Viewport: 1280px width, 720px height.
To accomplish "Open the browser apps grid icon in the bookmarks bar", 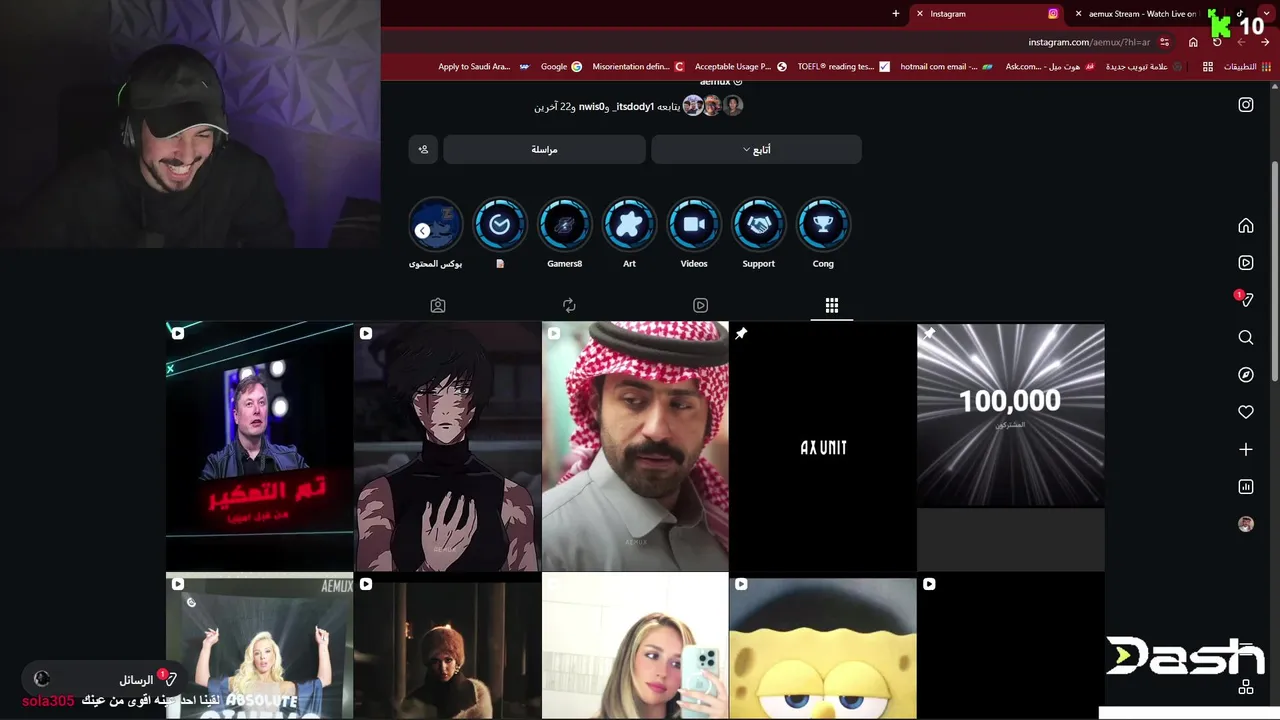I will [x=1208, y=67].
